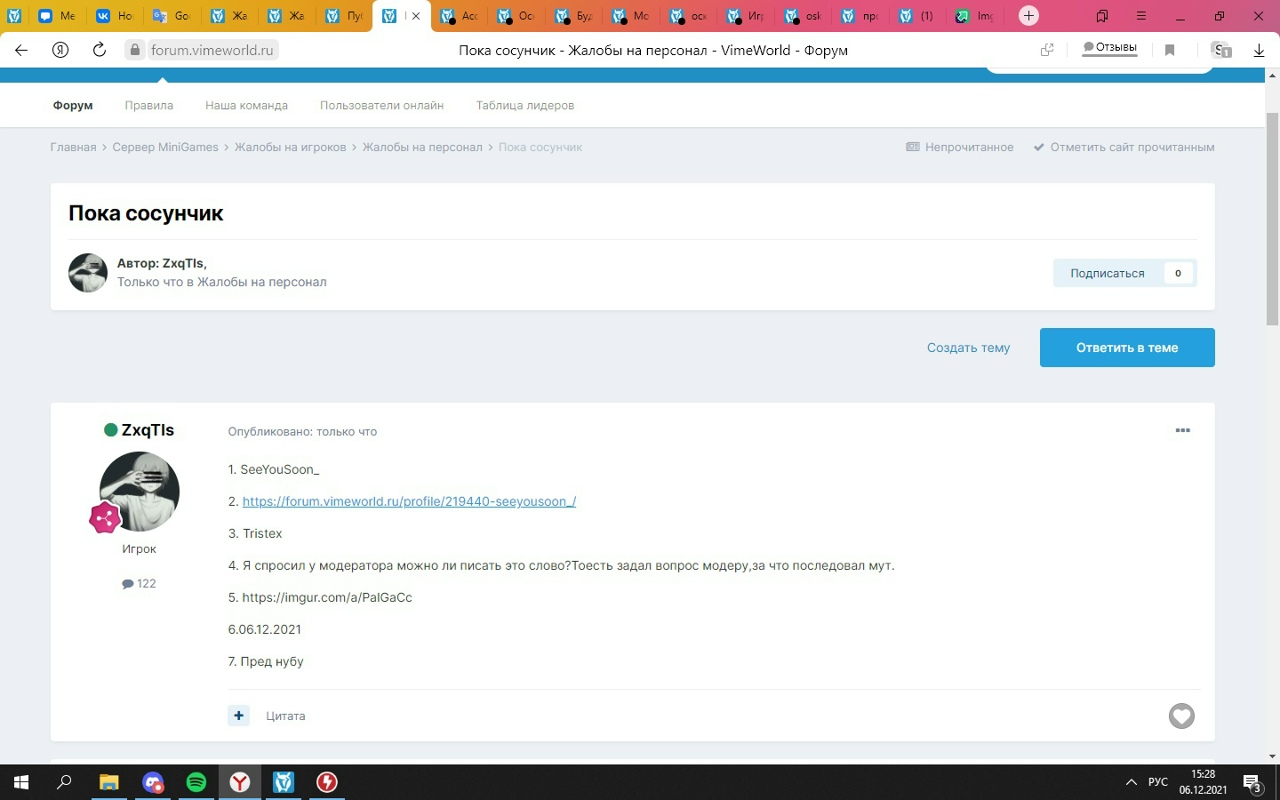
Task: Open the Правила menu item
Action: pos(149,105)
